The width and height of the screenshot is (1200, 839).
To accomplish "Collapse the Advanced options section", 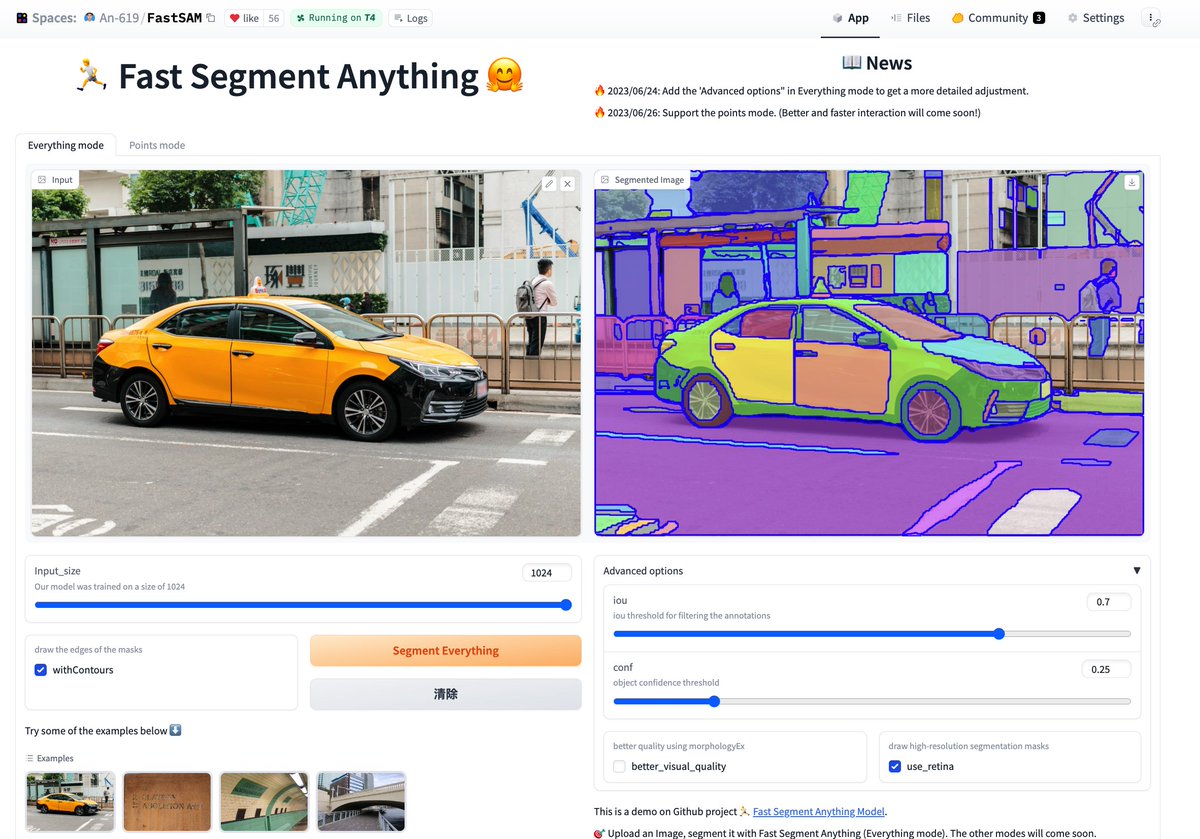I will point(1137,570).
